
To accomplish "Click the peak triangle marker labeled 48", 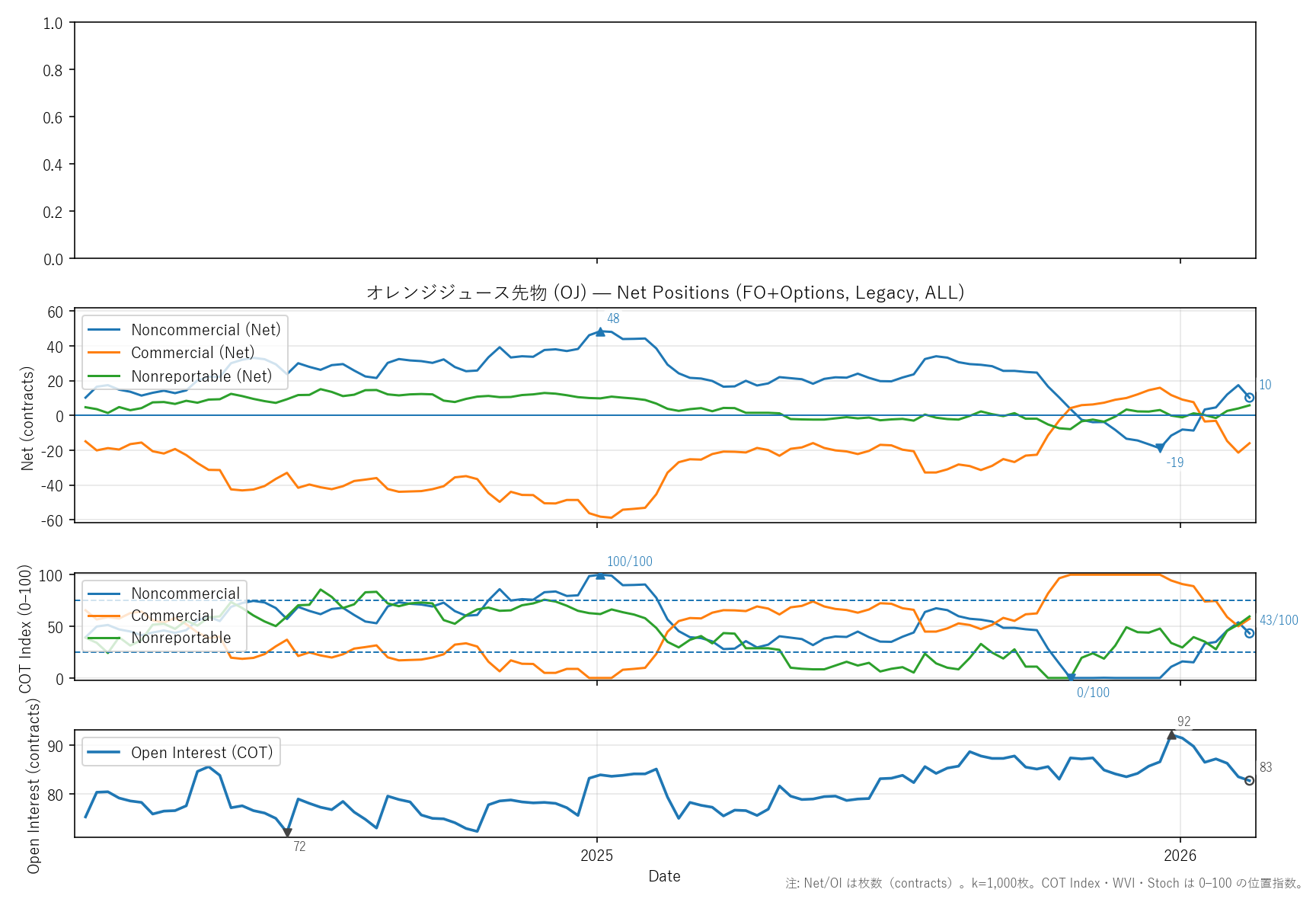I will click(600, 332).
